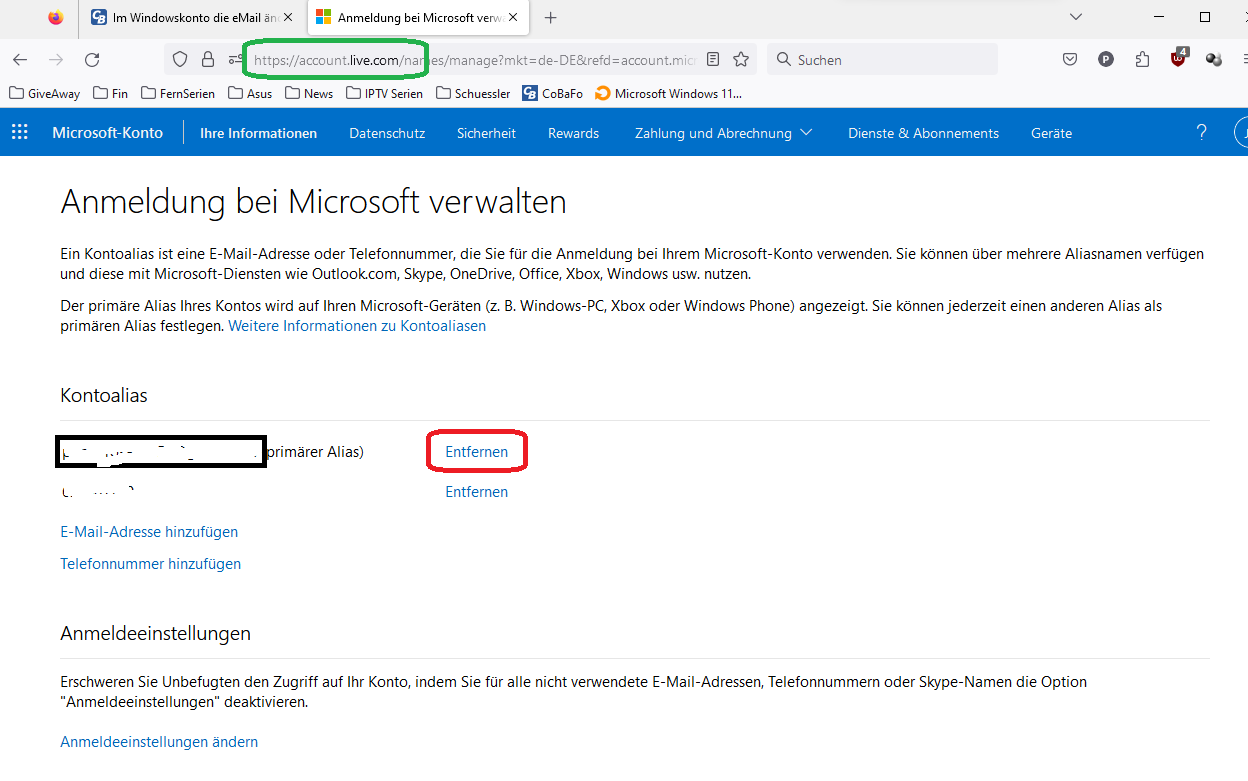Screen dimensions: 1248x781
Task: Click Entfernen for the primary alias
Action: point(476,452)
